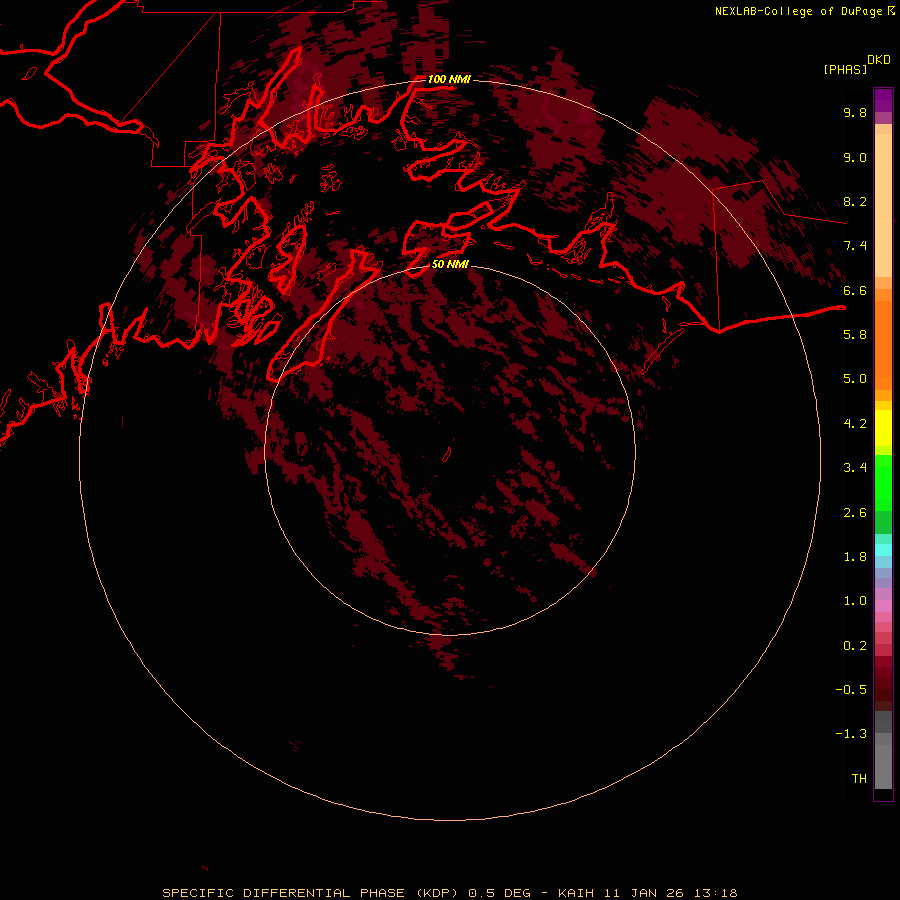The height and width of the screenshot is (900, 900).
Task: Click the TH label at the scale bottom
Action: coord(859,779)
